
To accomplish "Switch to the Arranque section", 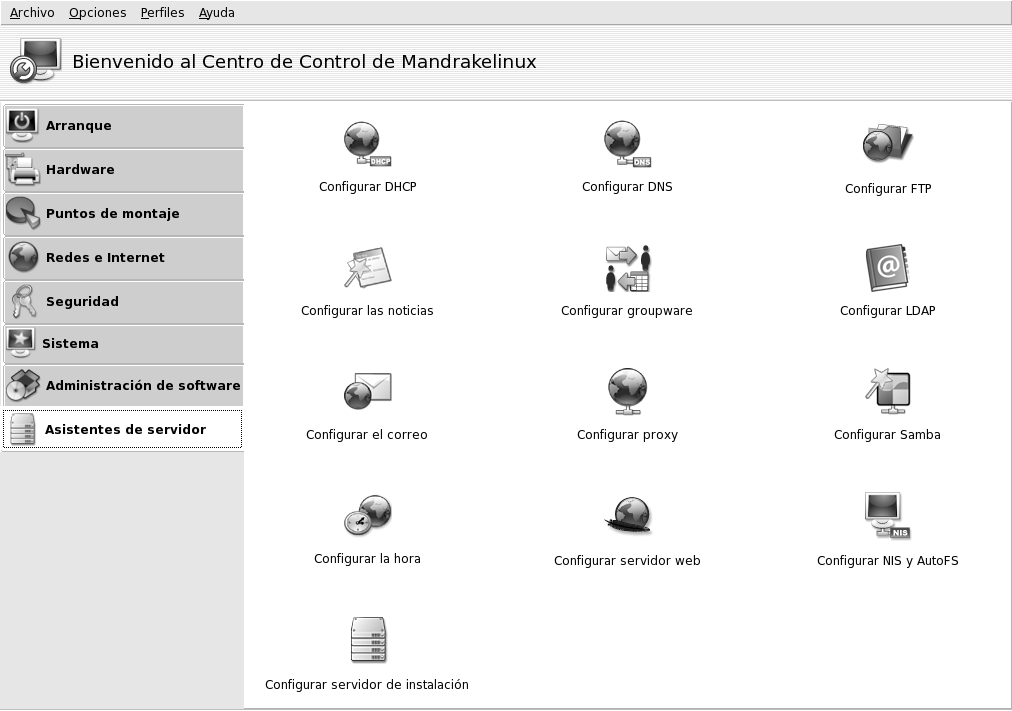I will tap(123, 126).
